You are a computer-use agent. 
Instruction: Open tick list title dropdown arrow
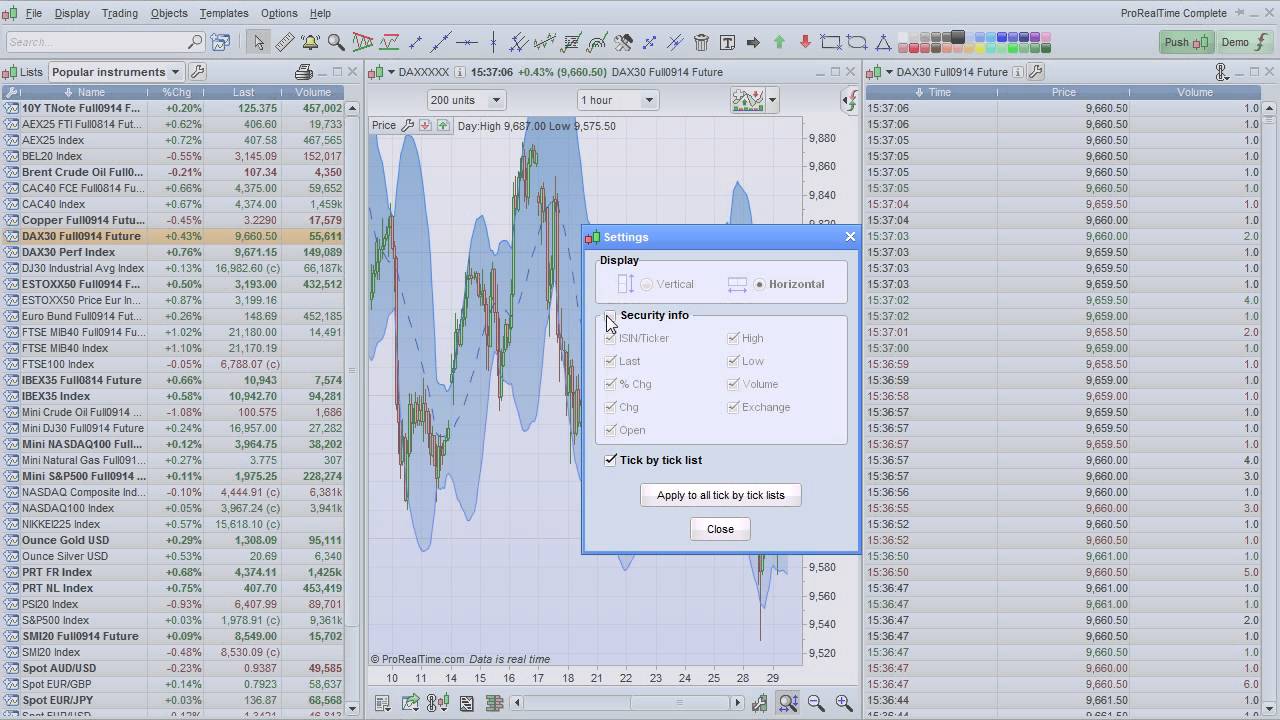[889, 72]
